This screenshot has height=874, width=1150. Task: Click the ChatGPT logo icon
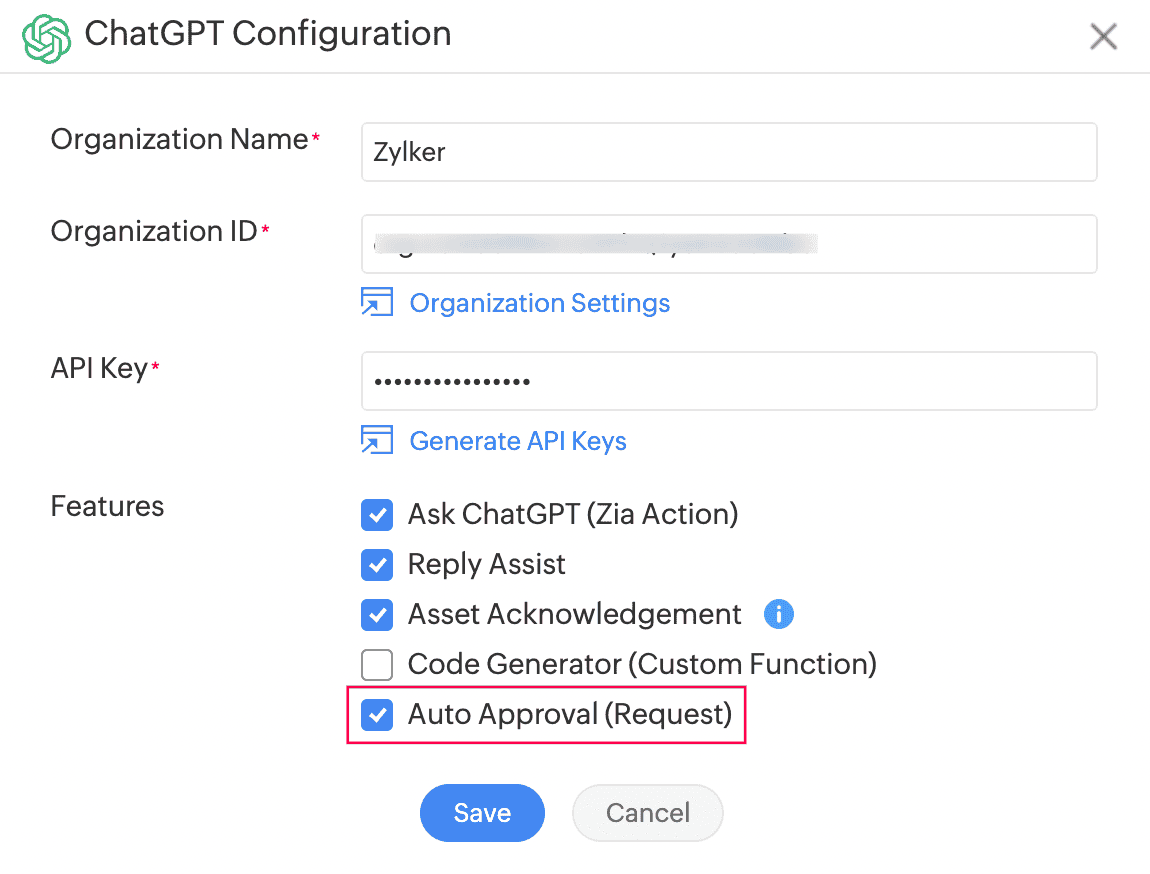(x=47, y=36)
